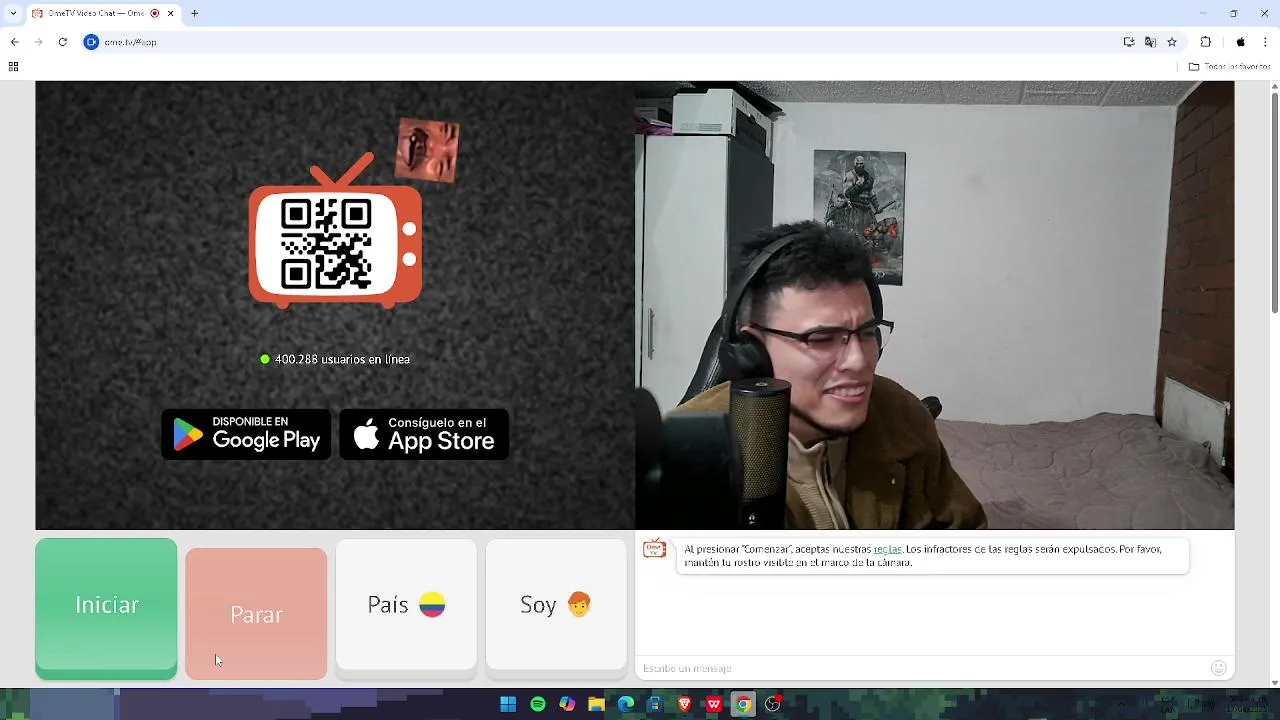Click the OmeTV avatar icon beside rules message
Viewport: 1280px width, 720px height.
click(654, 549)
